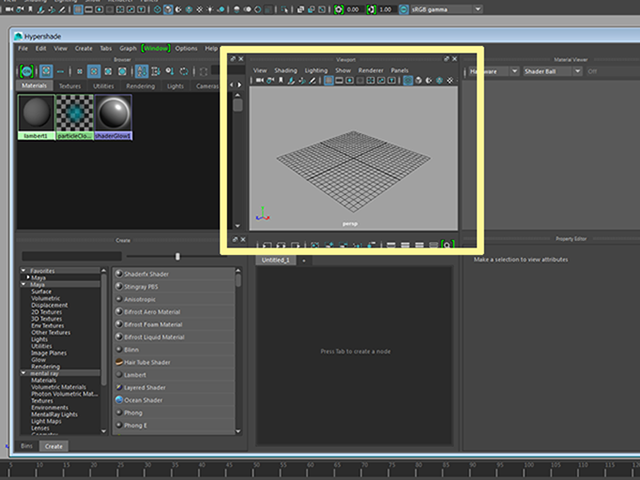The width and height of the screenshot is (640, 480).
Task: Select extra large swatches size icon
Action: click(122, 71)
